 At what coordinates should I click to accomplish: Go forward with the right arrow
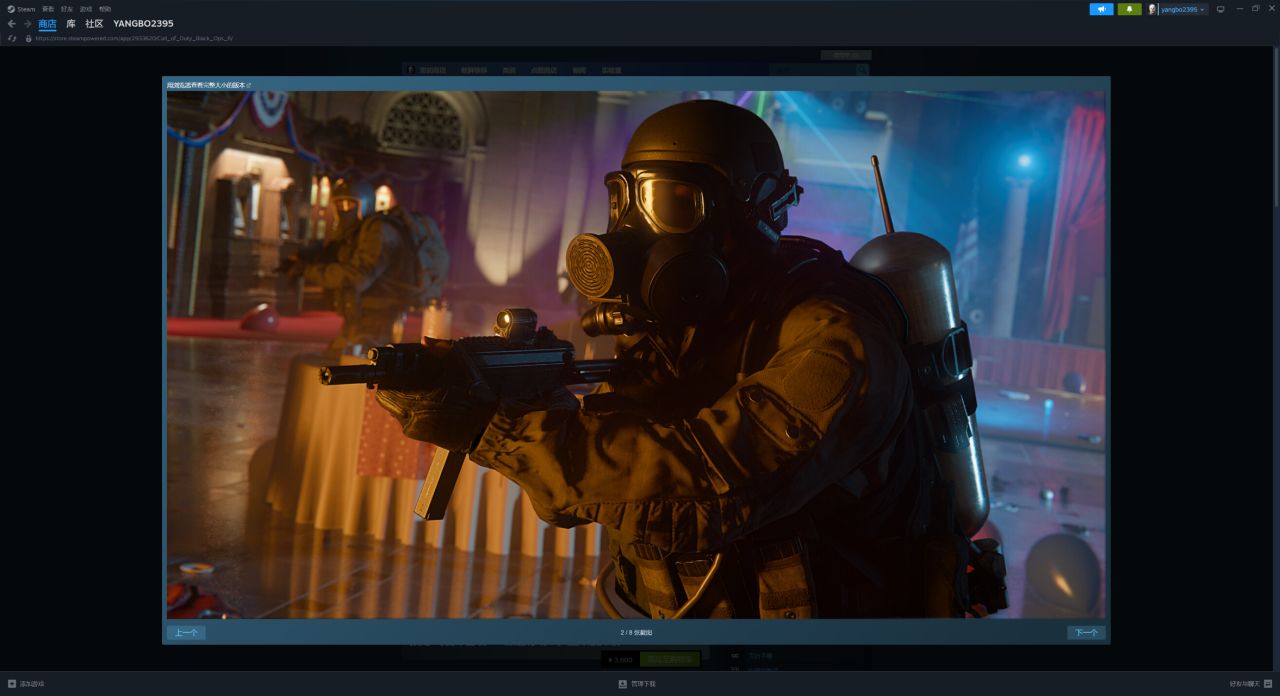coord(28,23)
